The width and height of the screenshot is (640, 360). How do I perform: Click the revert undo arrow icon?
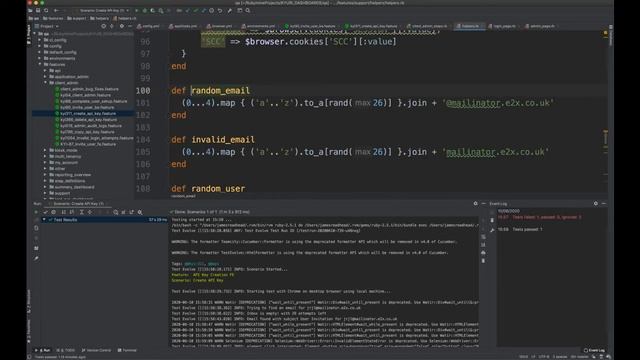tap(220, 11)
